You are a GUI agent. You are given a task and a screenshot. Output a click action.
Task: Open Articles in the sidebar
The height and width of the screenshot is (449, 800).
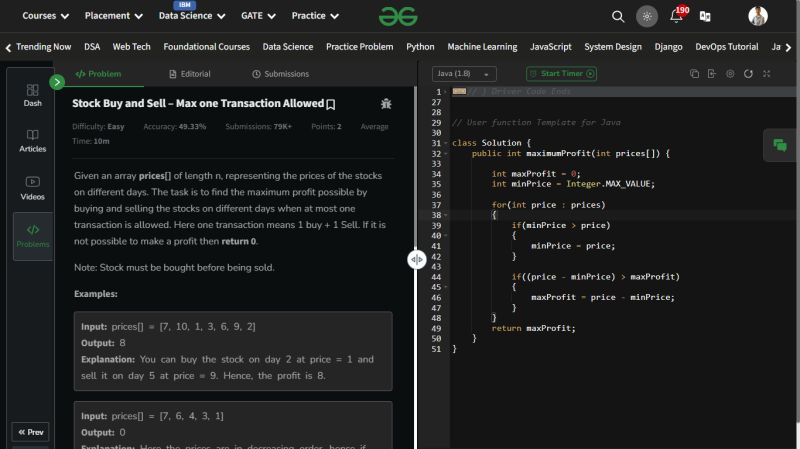pos(33,141)
